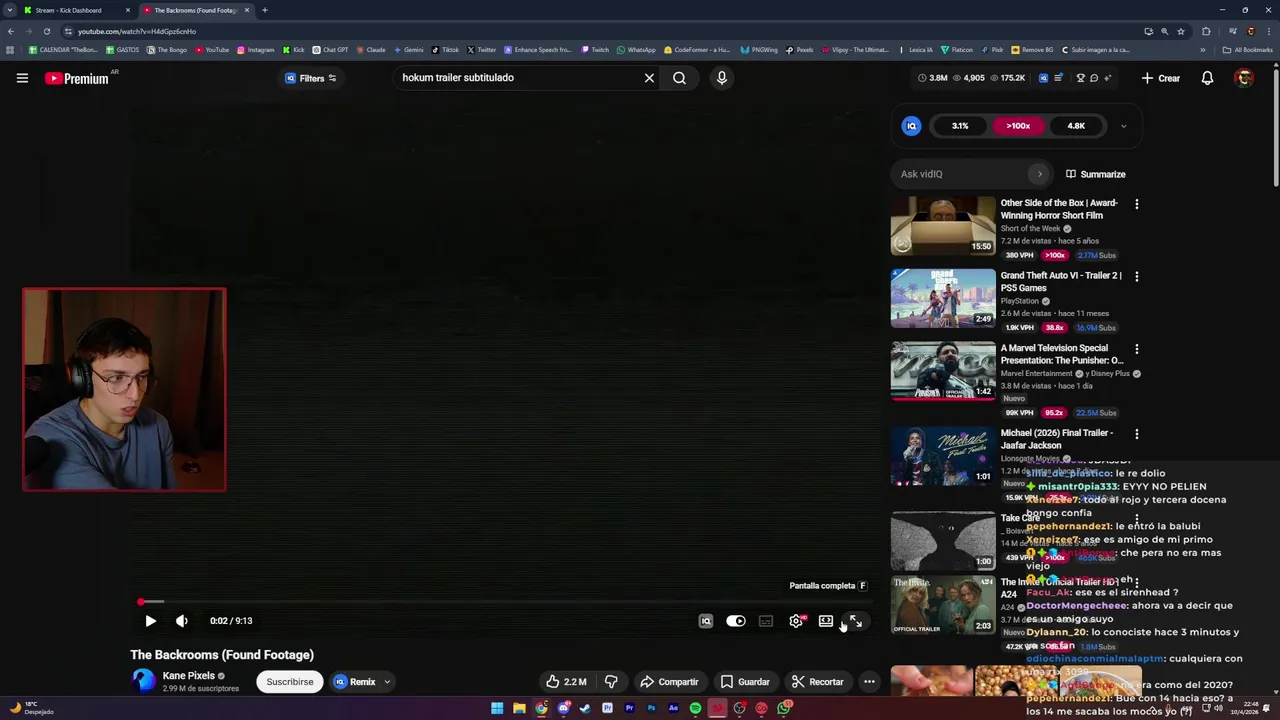Save the video with Guardar
The width and height of the screenshot is (1280, 720).
[745, 682]
